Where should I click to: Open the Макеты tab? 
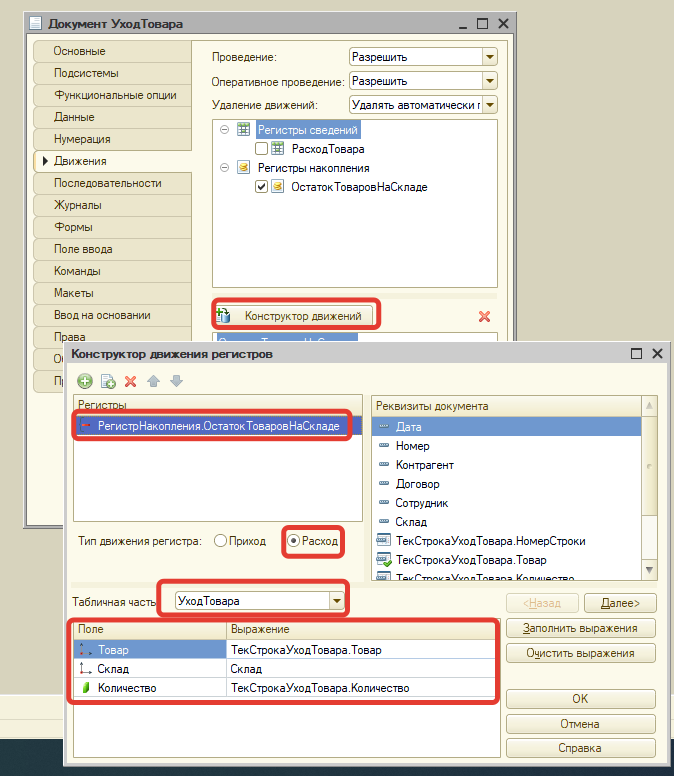(112, 293)
